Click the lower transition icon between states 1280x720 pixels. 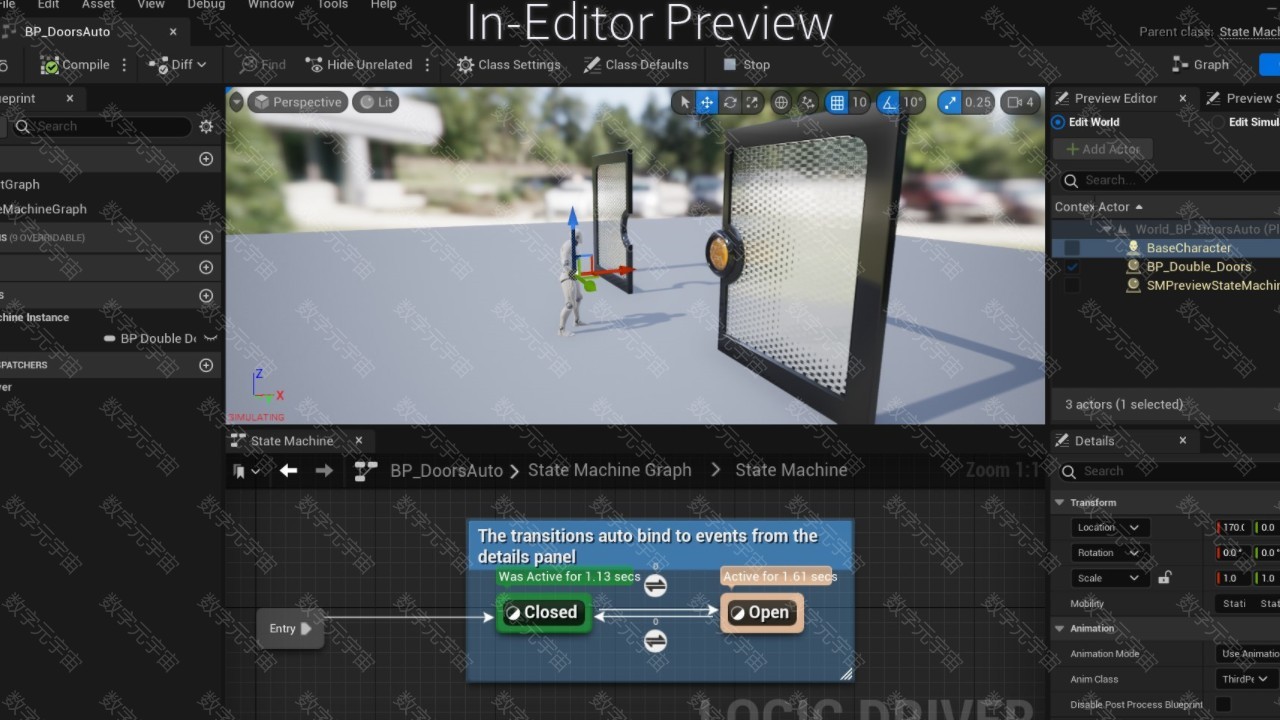click(x=655, y=640)
